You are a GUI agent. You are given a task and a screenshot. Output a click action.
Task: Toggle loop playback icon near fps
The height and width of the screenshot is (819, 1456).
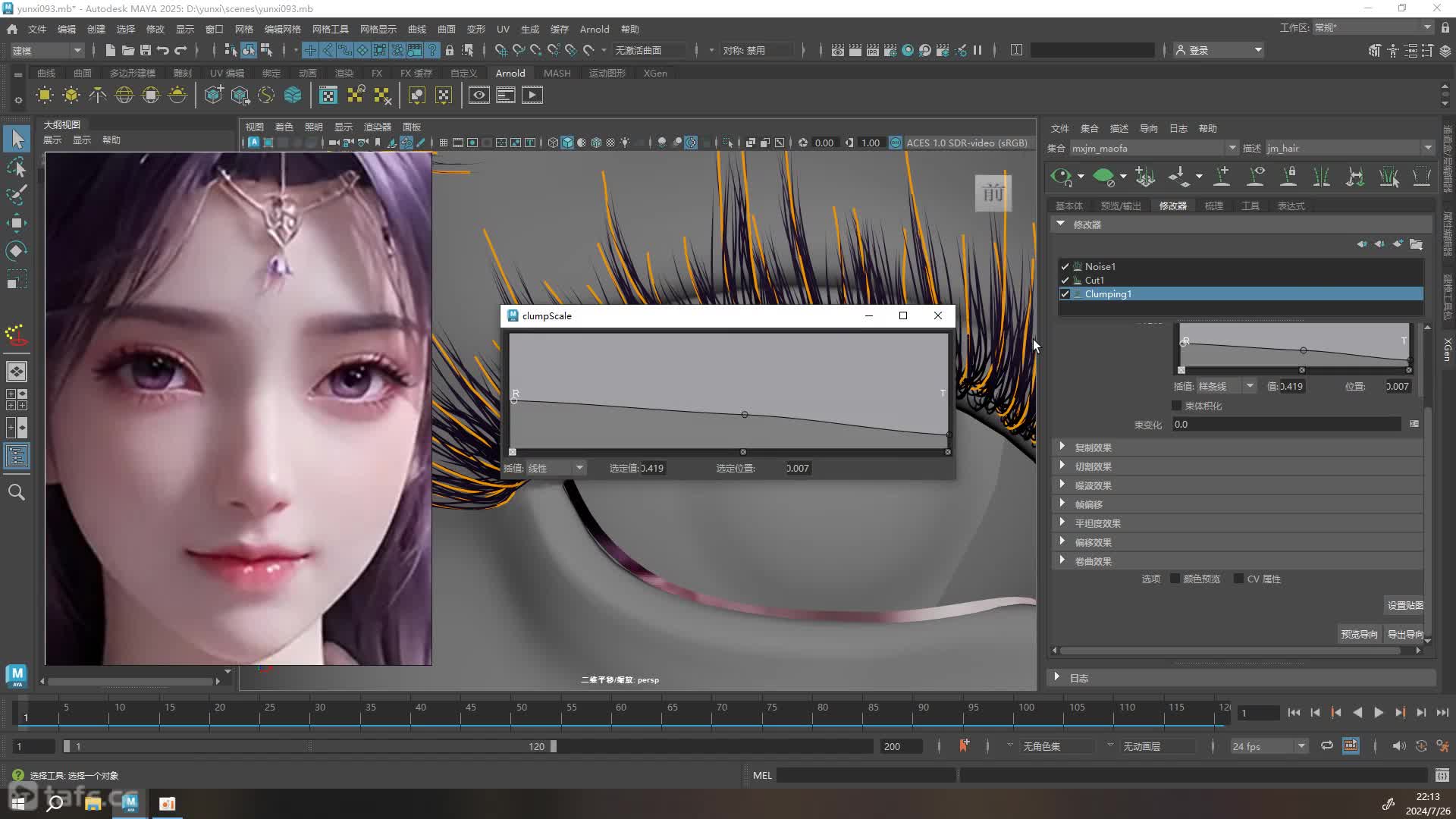(1327, 746)
